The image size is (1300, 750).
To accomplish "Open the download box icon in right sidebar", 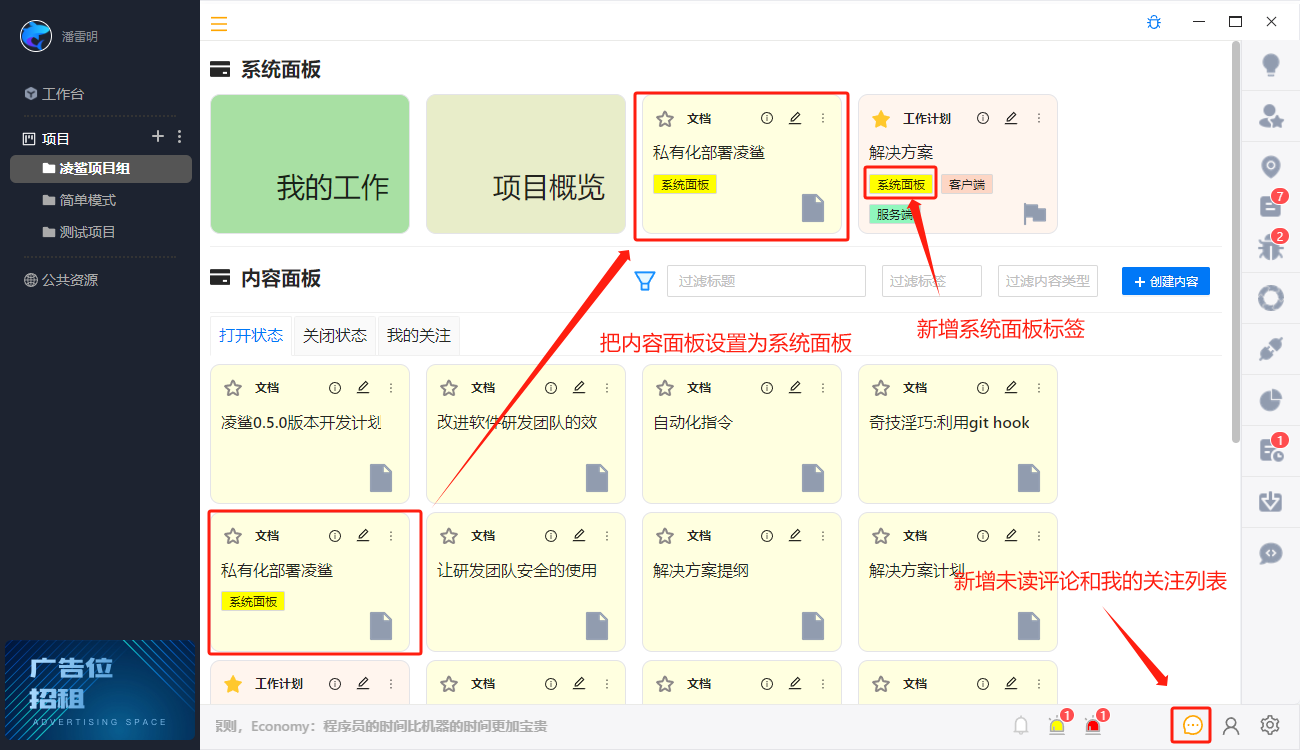I will (1271, 501).
